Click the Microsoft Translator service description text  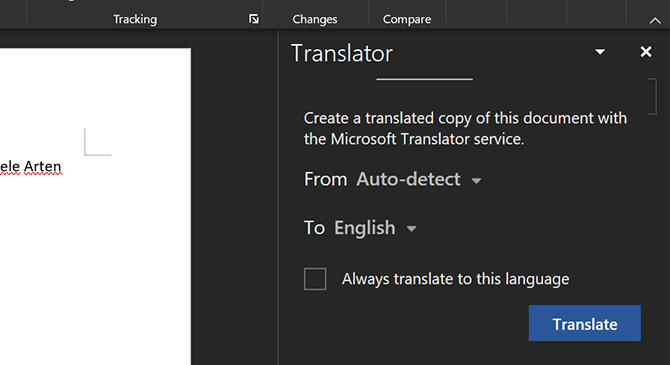tap(465, 128)
